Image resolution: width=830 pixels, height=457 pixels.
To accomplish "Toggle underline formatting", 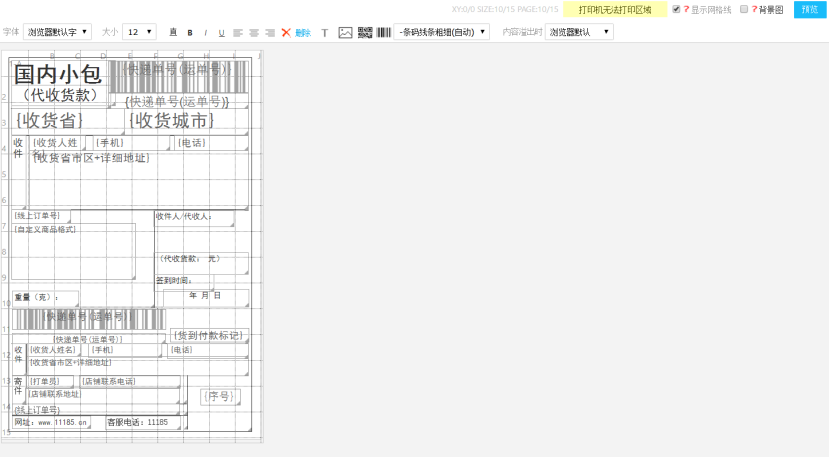I will (x=221, y=33).
